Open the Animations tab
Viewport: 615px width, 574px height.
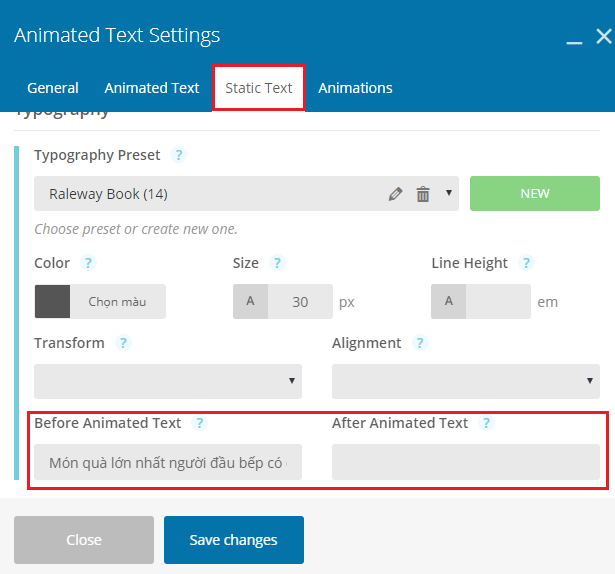pos(355,88)
